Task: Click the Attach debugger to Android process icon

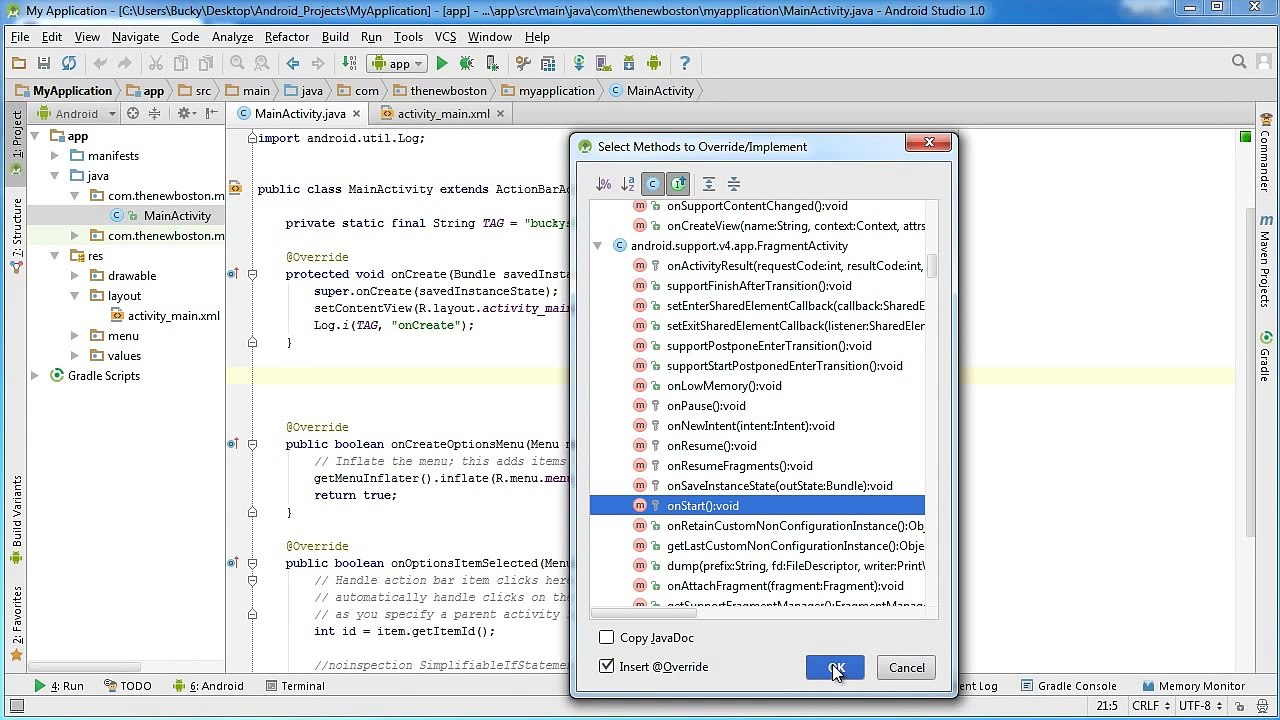Action: pyautogui.click(x=491, y=63)
